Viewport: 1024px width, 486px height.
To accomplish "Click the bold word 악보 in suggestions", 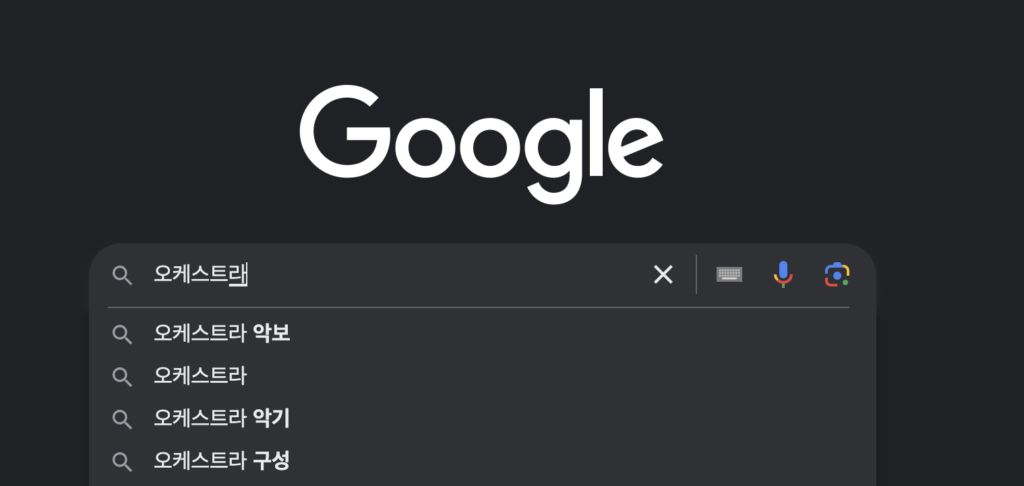I will (271, 334).
